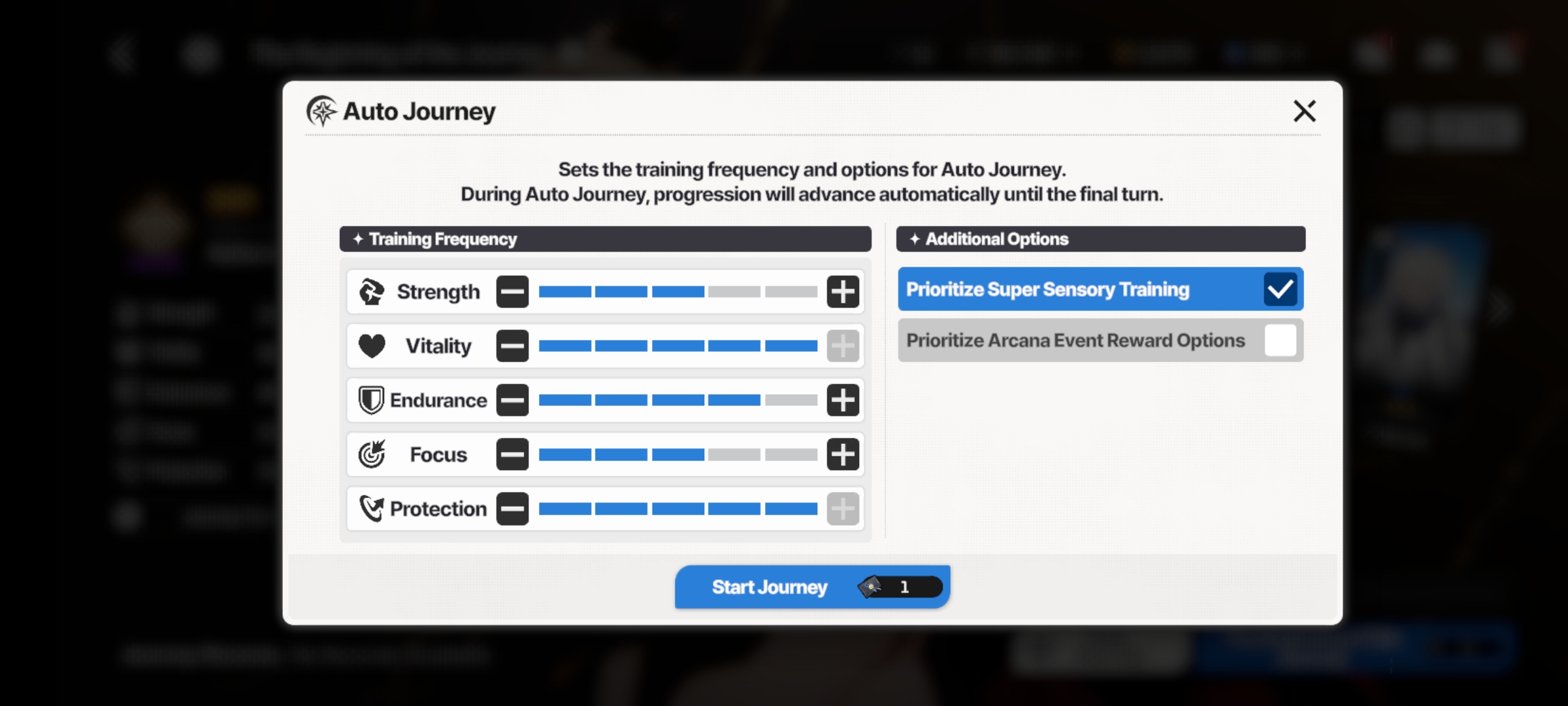1568x706 pixels.
Task: Raise Endurance frequency using plus button
Action: [x=843, y=400]
